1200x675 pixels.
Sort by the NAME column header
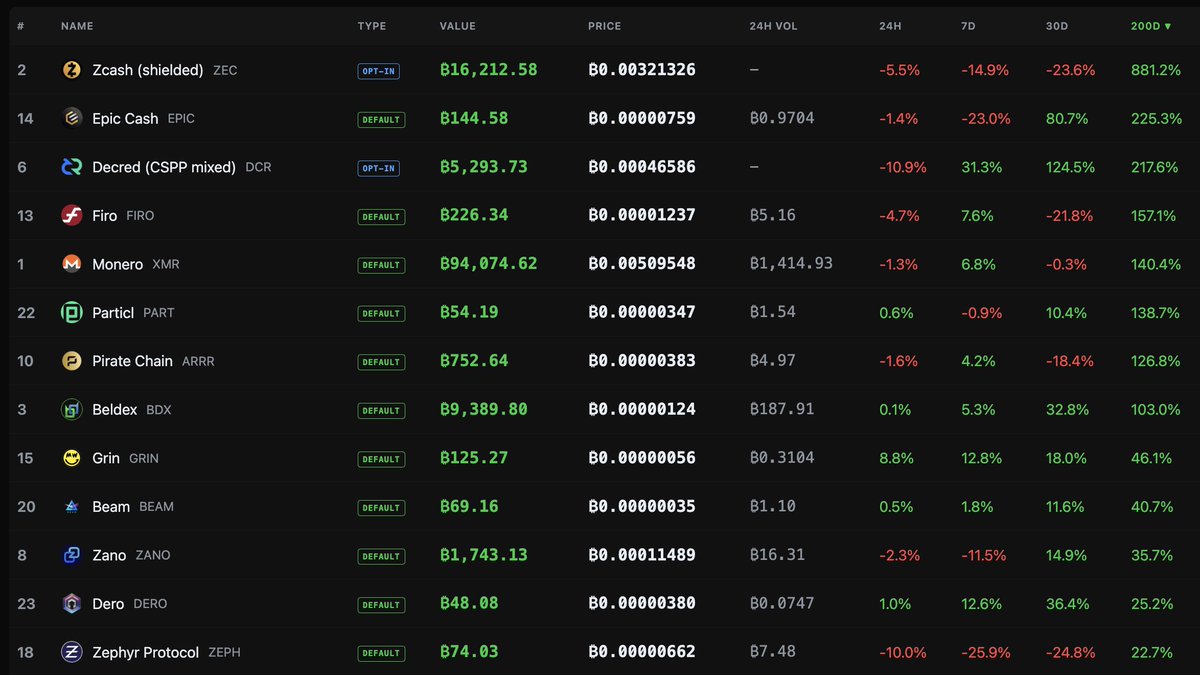(x=77, y=26)
